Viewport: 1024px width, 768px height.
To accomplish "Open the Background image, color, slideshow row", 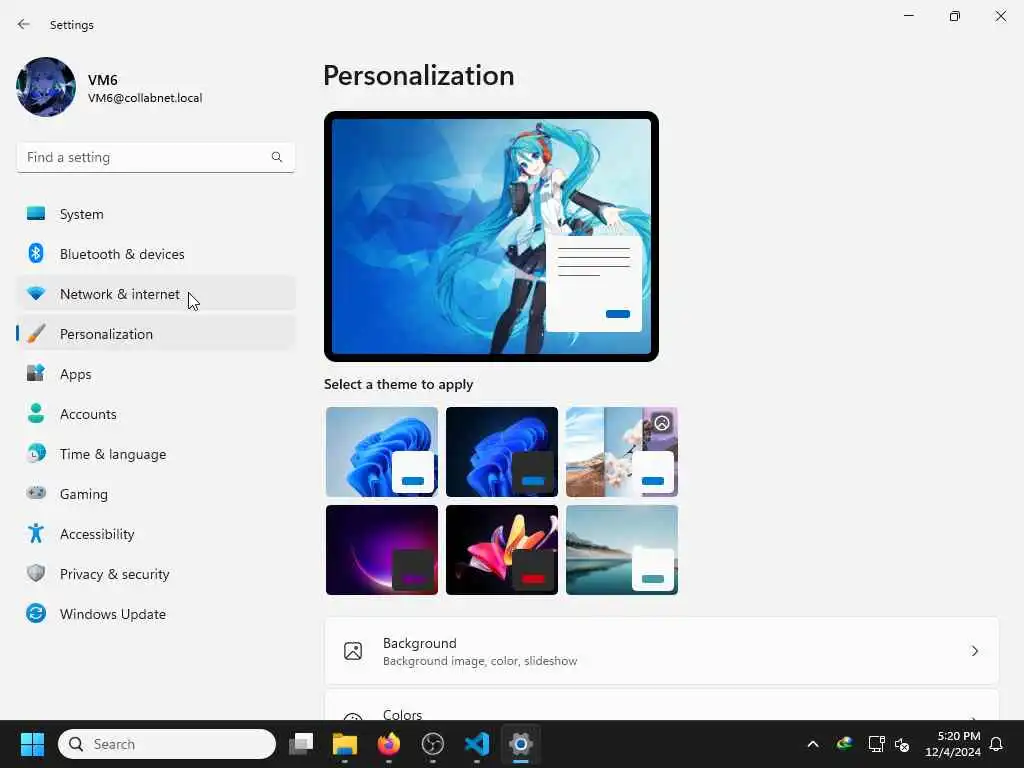I will 662,651.
